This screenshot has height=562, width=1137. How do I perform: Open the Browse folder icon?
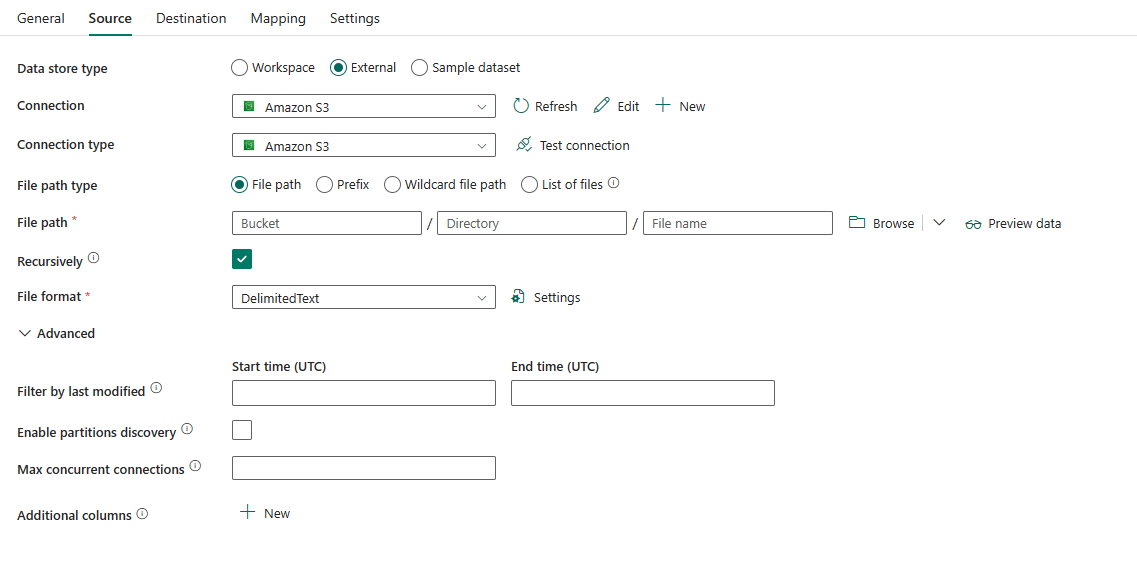tap(857, 223)
